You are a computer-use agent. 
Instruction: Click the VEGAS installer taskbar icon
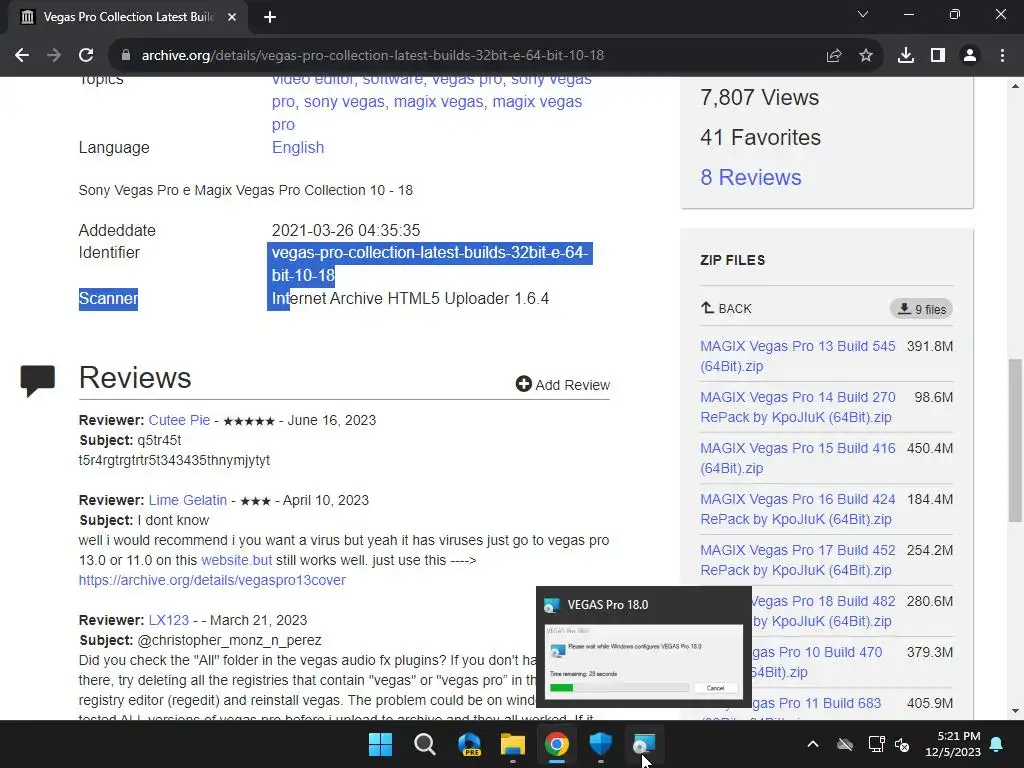[645, 744]
